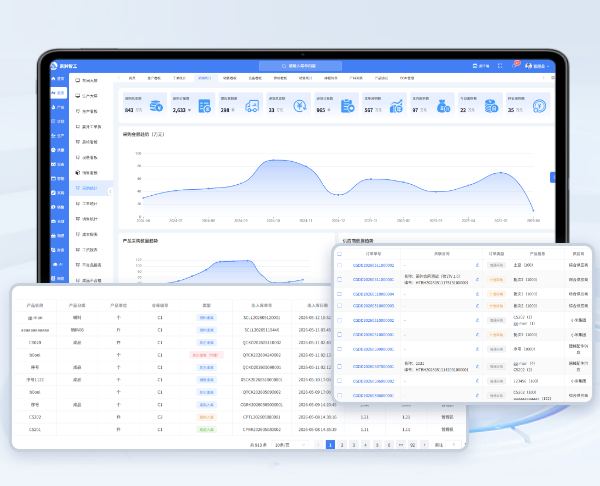Click the growth chart icon beside 567

[x=396, y=106]
